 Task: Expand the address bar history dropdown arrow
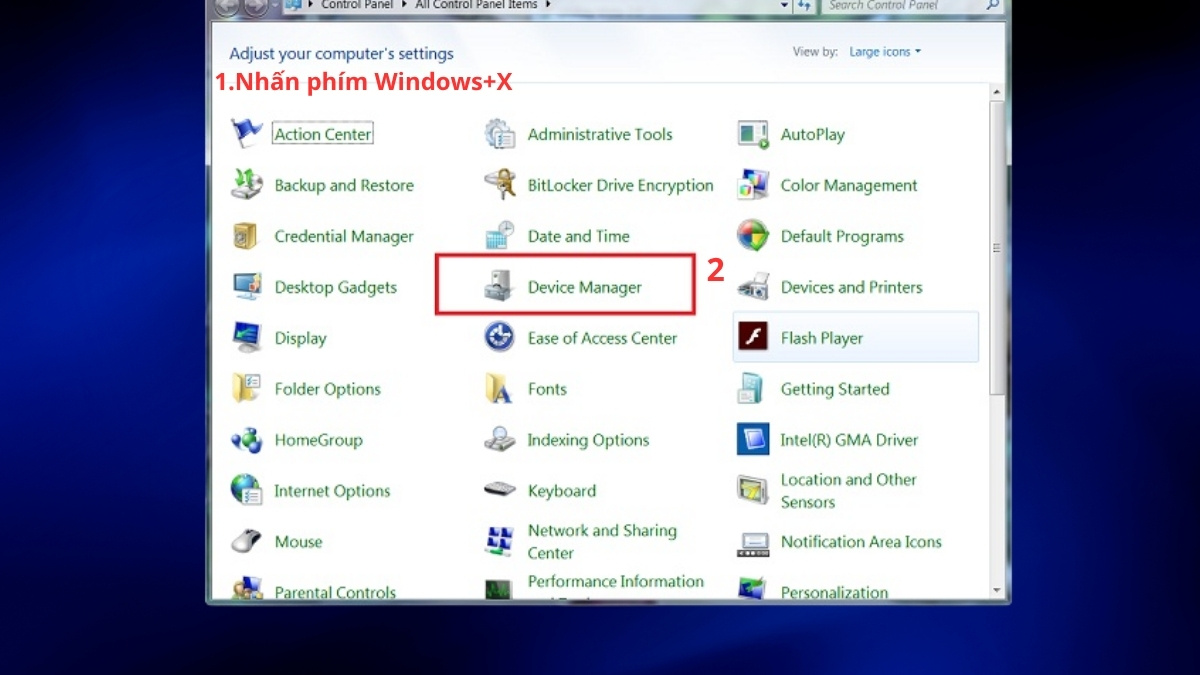click(x=785, y=5)
